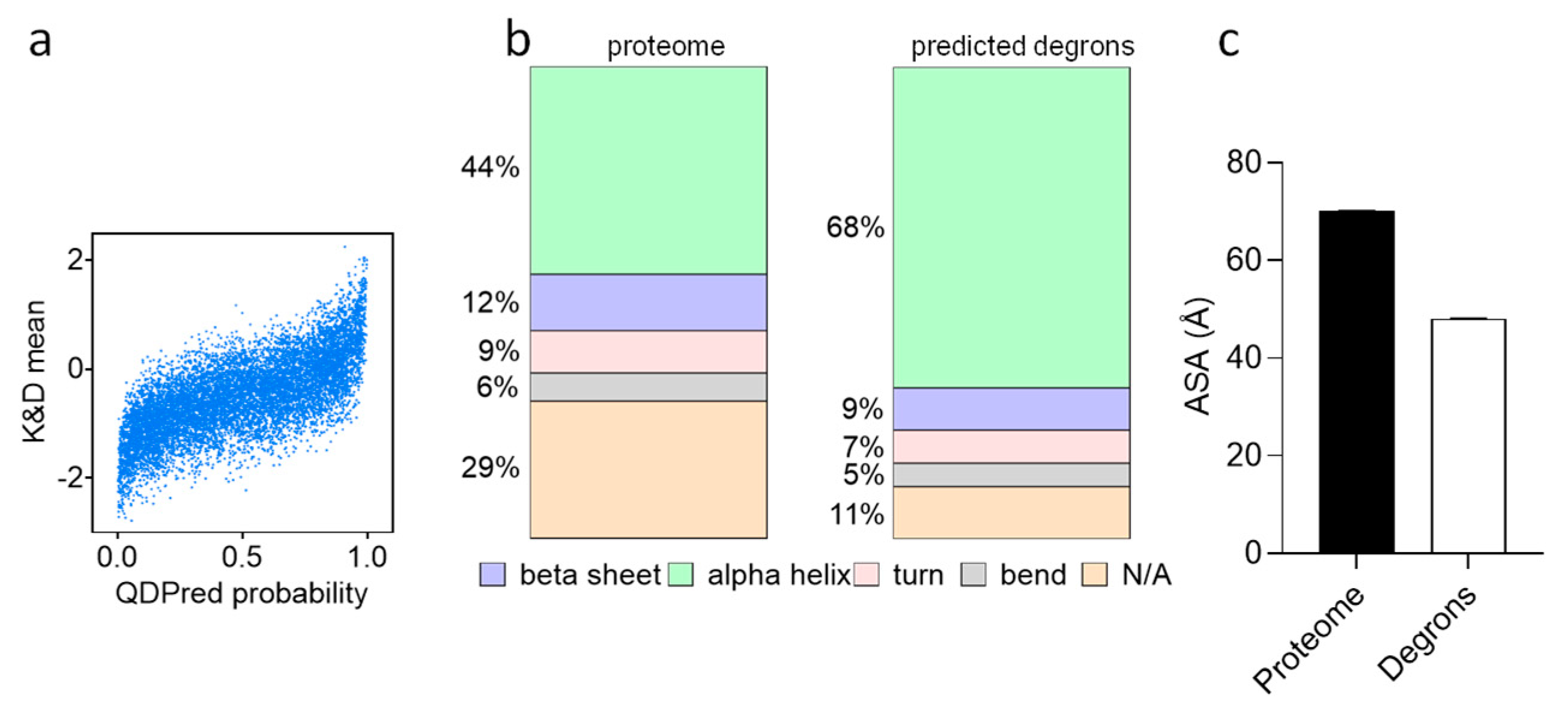This screenshot has width=1568, height=716.
Task: Click the 'ASA (Å)' axis title
Action: tap(1198, 356)
